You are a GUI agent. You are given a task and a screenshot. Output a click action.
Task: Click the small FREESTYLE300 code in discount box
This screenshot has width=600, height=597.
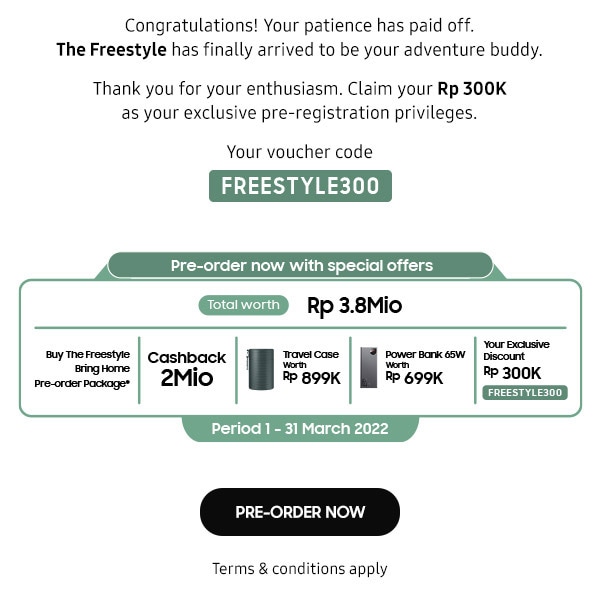coord(525,393)
